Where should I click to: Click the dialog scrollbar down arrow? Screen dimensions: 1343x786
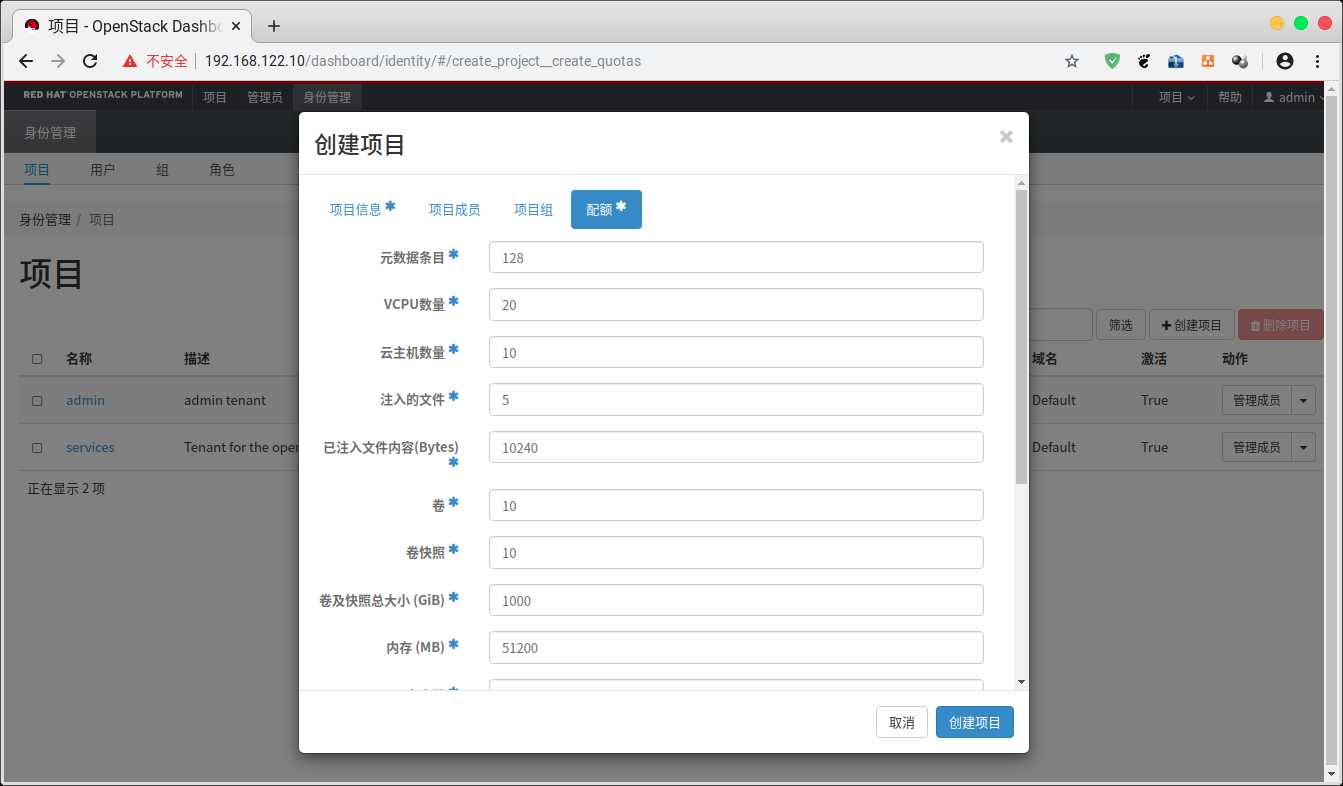(1021, 682)
